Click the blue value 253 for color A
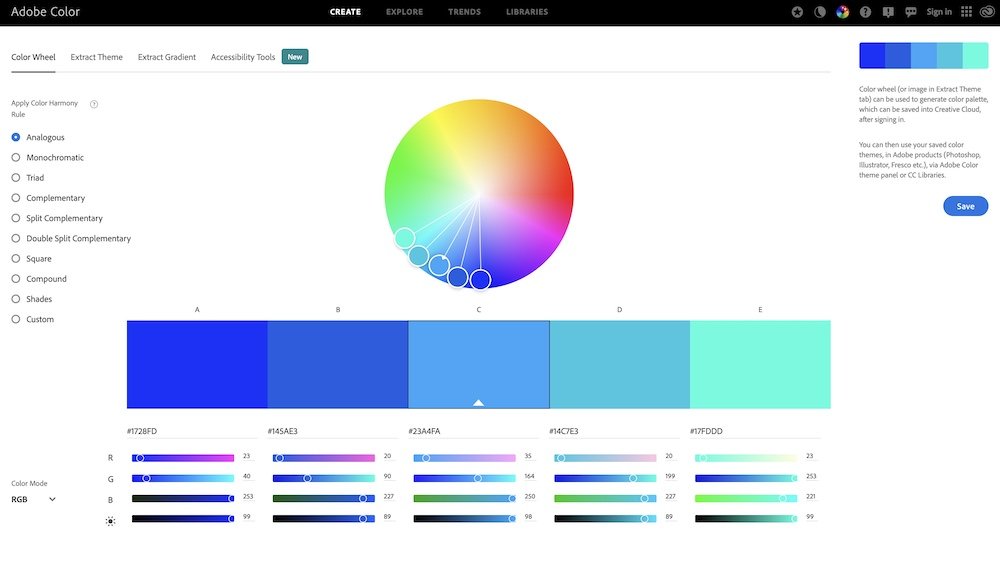Viewport: 1000px width, 563px height. pyautogui.click(x=247, y=496)
